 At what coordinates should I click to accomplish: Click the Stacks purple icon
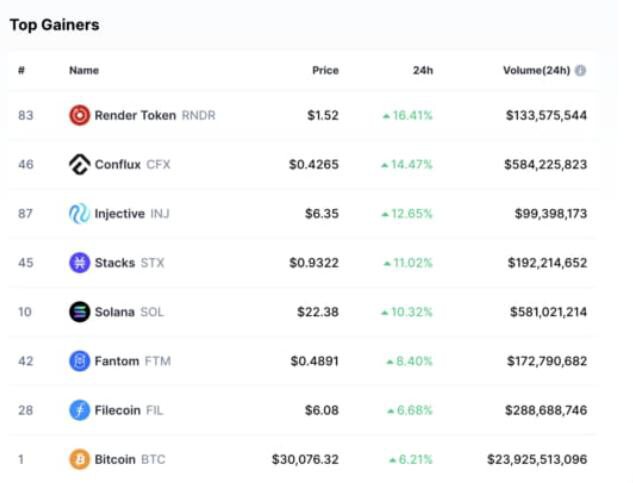(79, 263)
